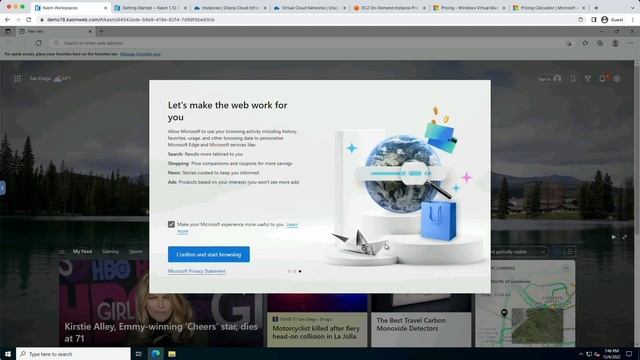Select the Sports feed tab

136,251
